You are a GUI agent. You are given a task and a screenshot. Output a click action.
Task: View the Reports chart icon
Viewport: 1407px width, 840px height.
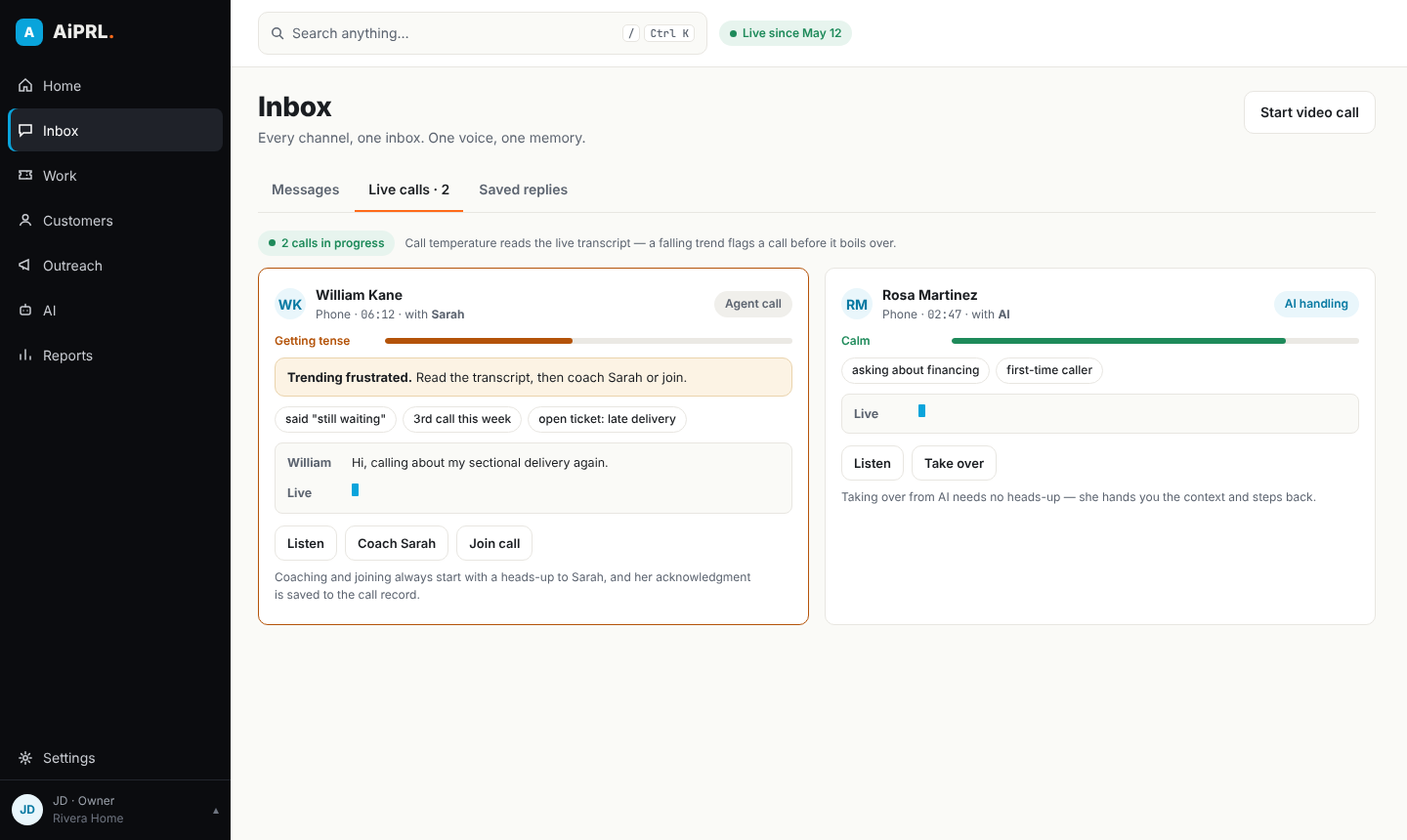25,356
